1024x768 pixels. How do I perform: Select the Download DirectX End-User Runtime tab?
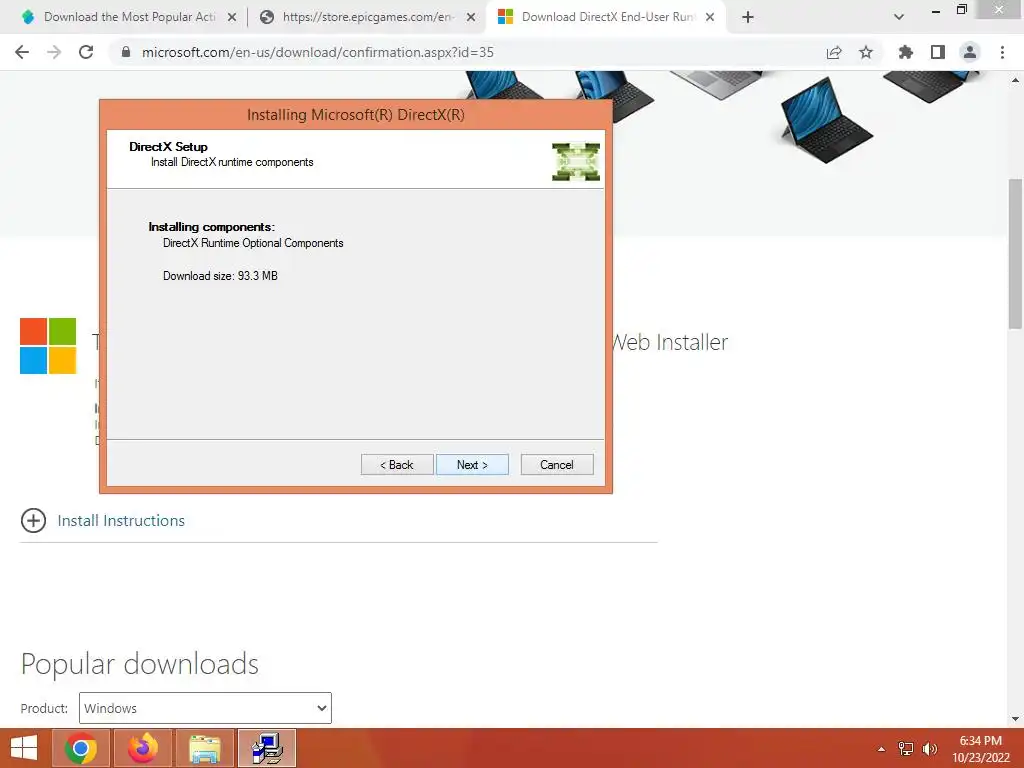pyautogui.click(x=607, y=17)
